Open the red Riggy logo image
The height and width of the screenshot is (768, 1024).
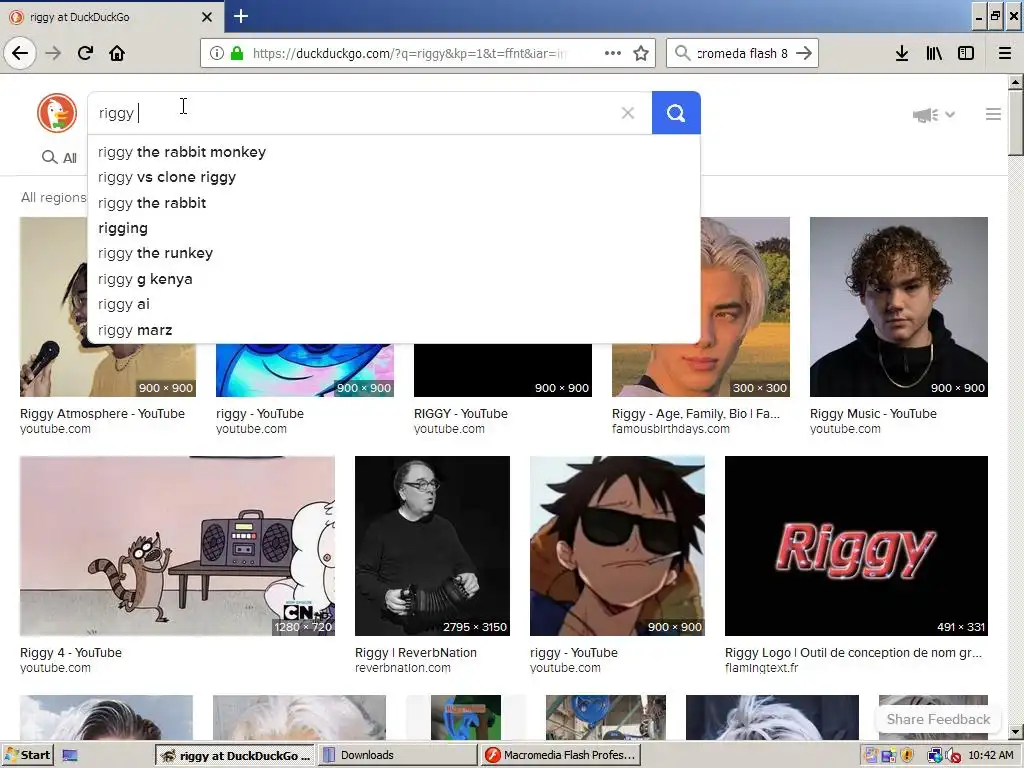coord(856,546)
